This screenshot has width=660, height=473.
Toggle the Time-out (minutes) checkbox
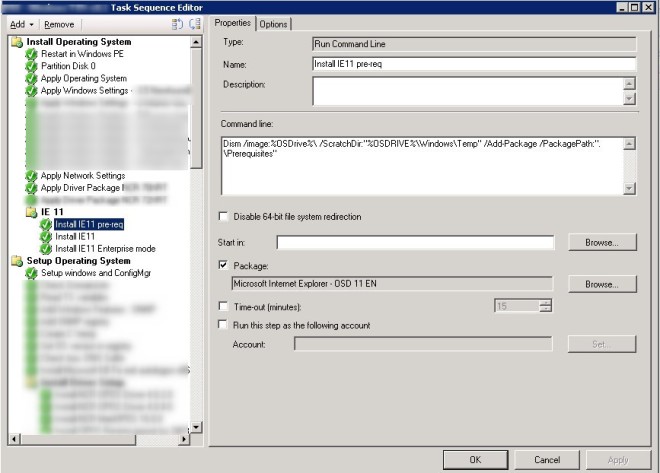pos(223,306)
